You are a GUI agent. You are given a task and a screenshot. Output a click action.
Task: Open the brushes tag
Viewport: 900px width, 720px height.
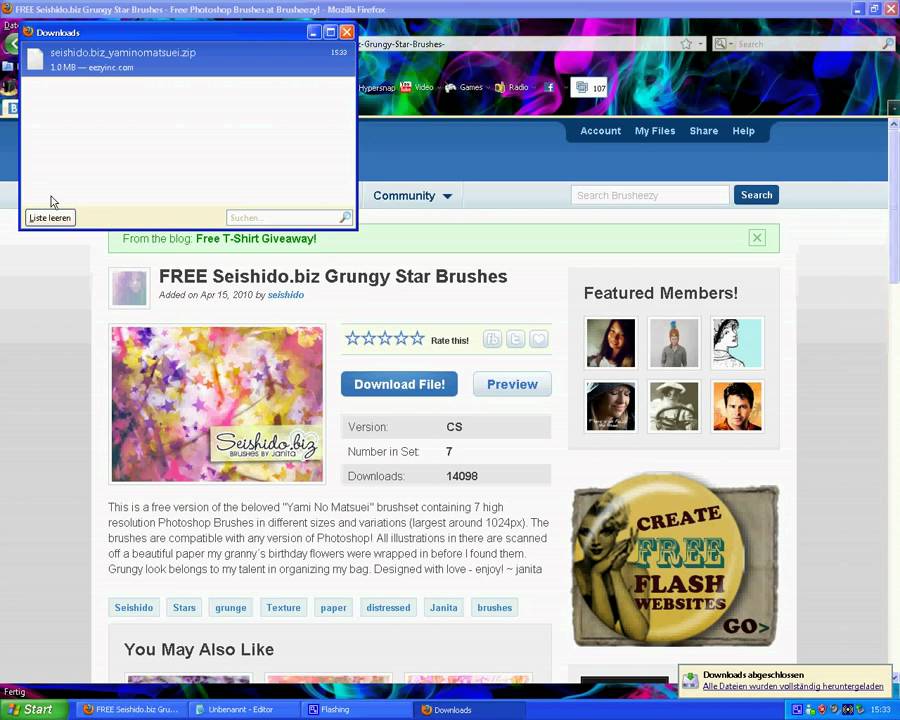coord(494,607)
